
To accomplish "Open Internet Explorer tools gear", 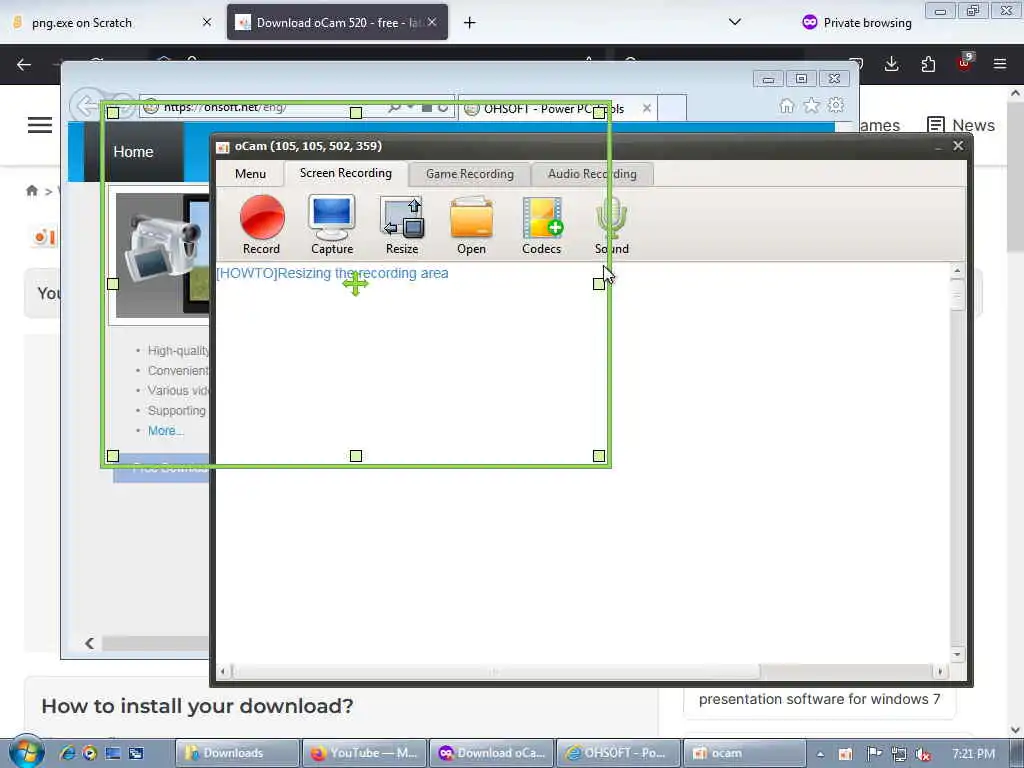I will click(836, 105).
